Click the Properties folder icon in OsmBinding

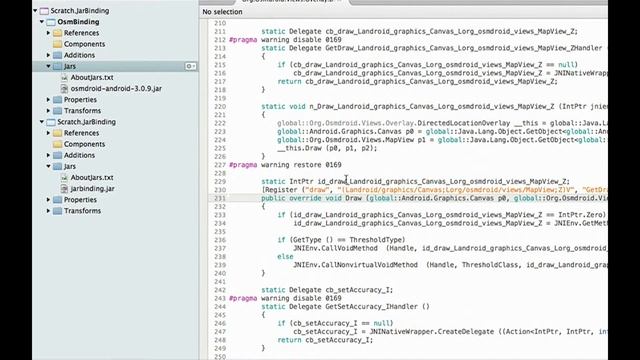pos(58,100)
